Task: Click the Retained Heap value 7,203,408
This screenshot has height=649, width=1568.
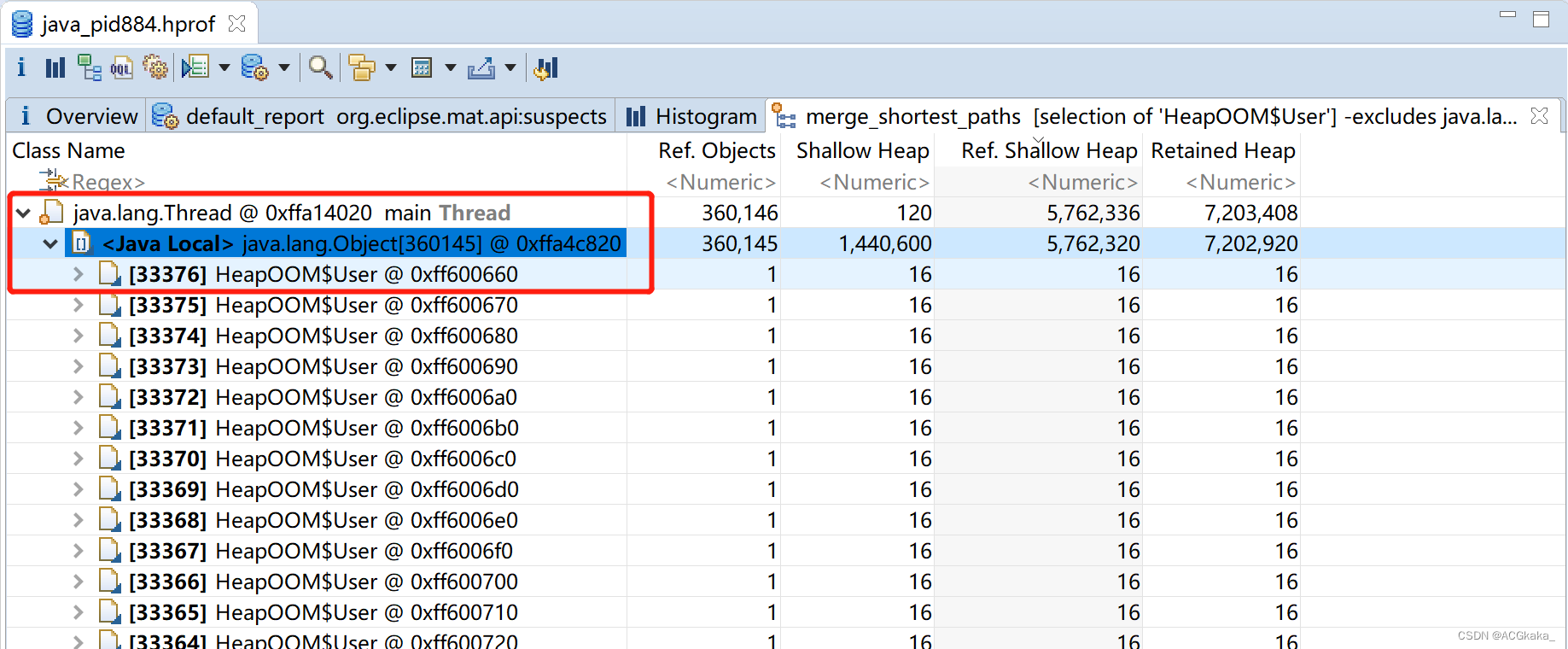Action: 1250,213
